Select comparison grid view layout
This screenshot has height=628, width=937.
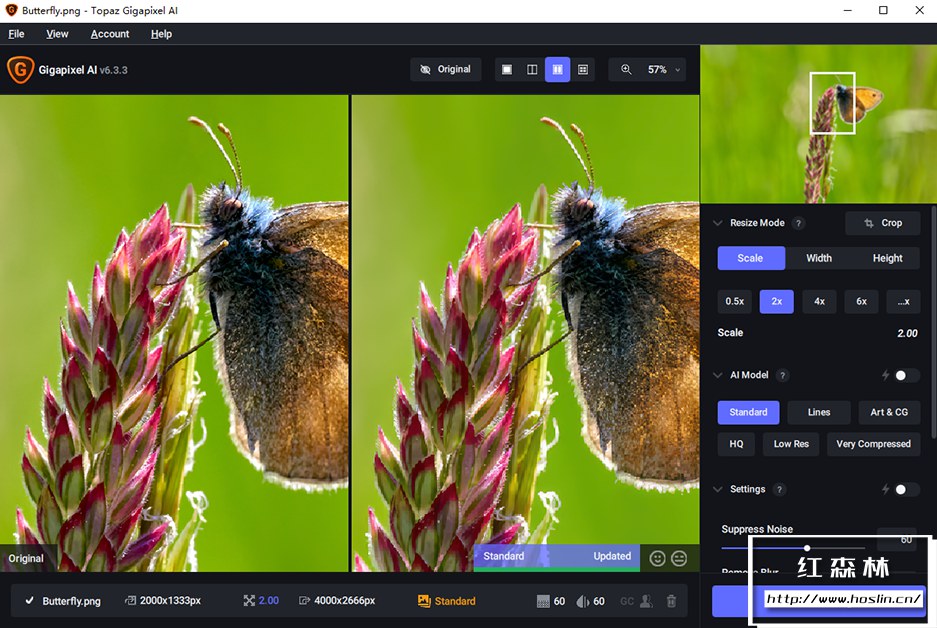pos(583,70)
